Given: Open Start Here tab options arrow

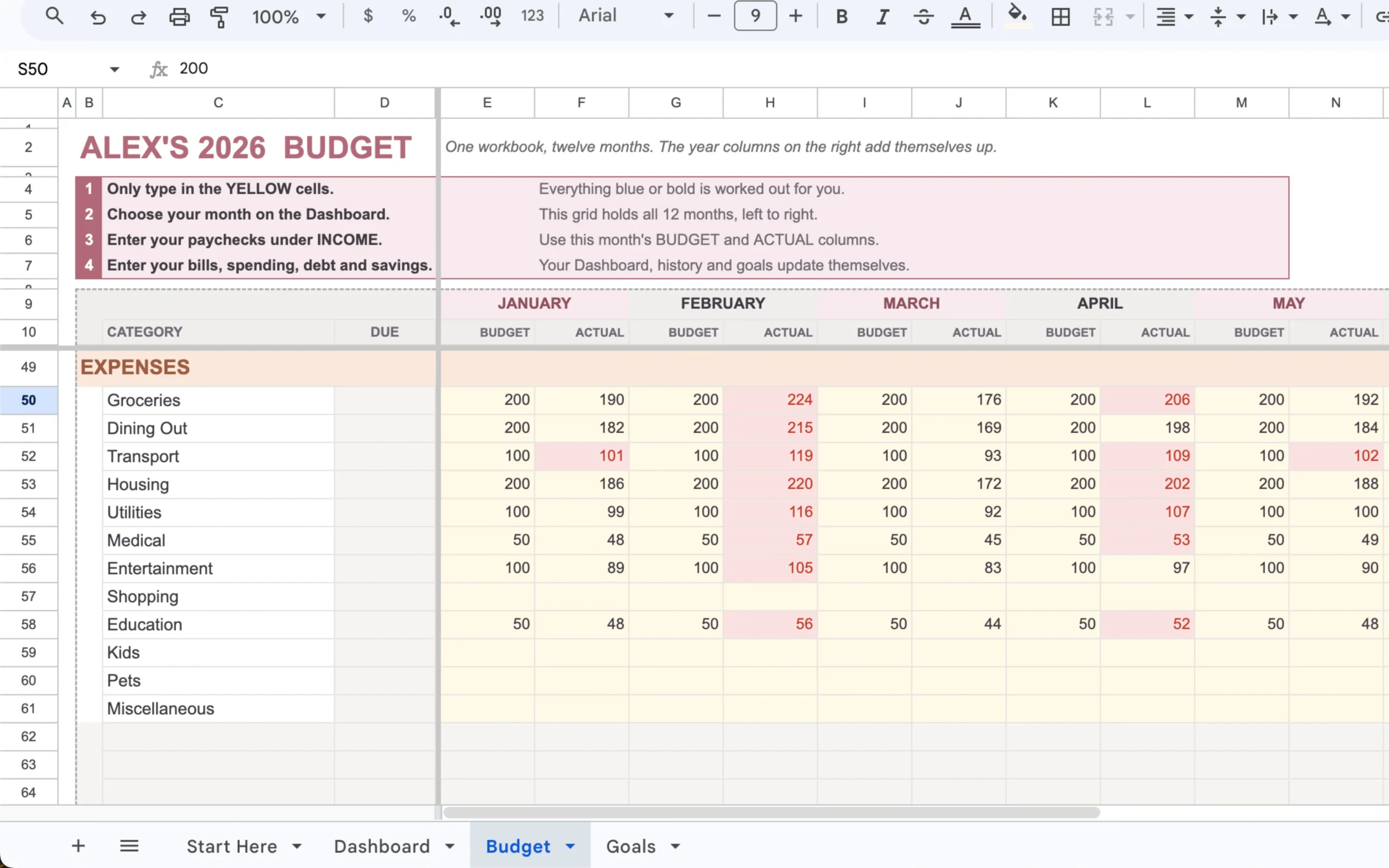Looking at the screenshot, I should pos(297,846).
